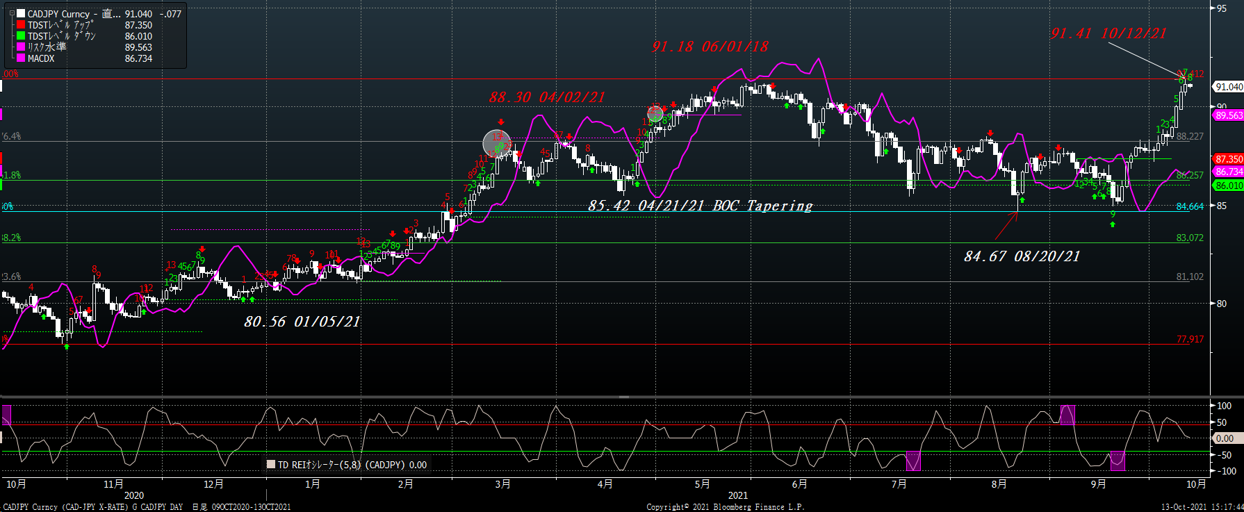Image resolution: width=1244 pixels, height=512 pixels.
Task: Click the magenta 86.734 MACDX axis tag
Action: [1227, 173]
